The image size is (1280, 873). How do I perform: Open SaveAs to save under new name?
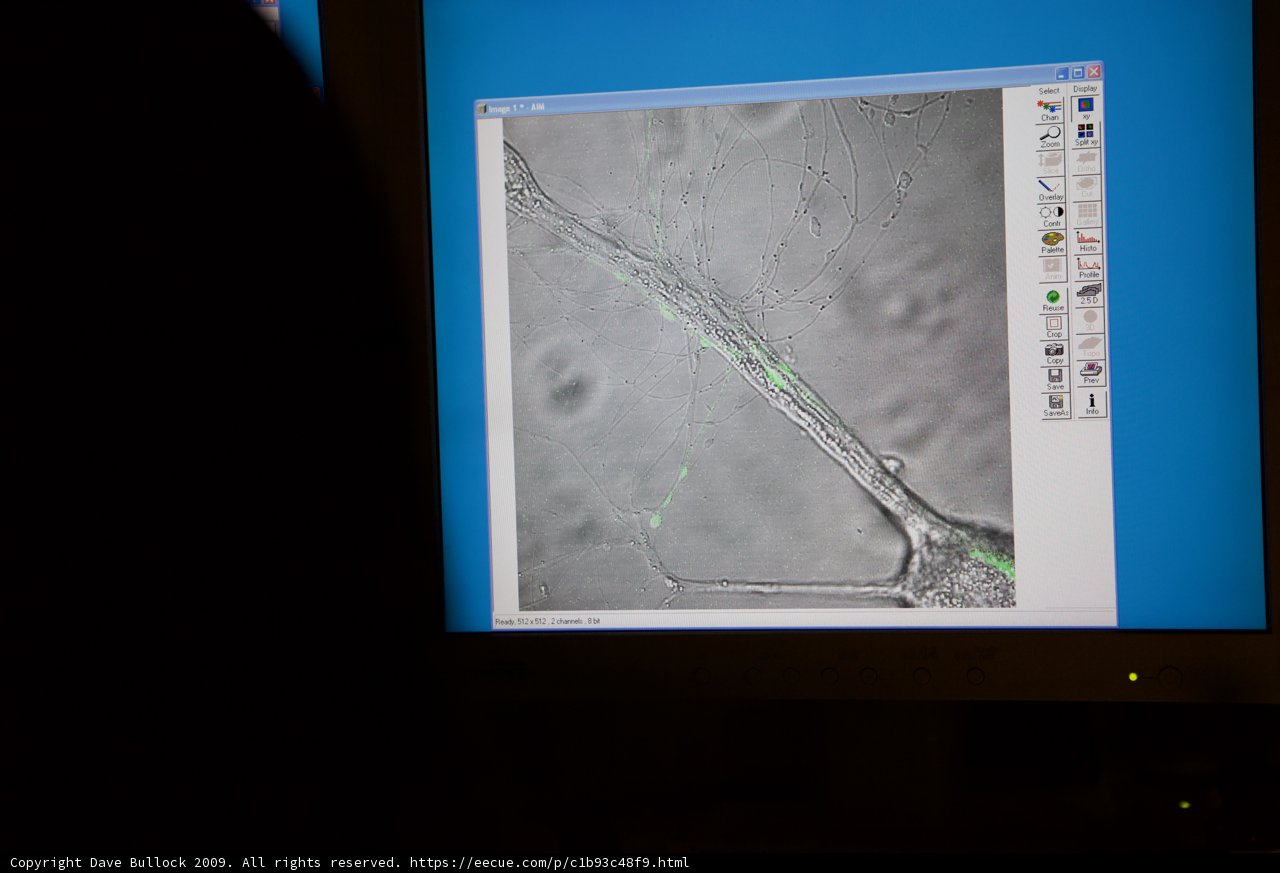[1056, 404]
